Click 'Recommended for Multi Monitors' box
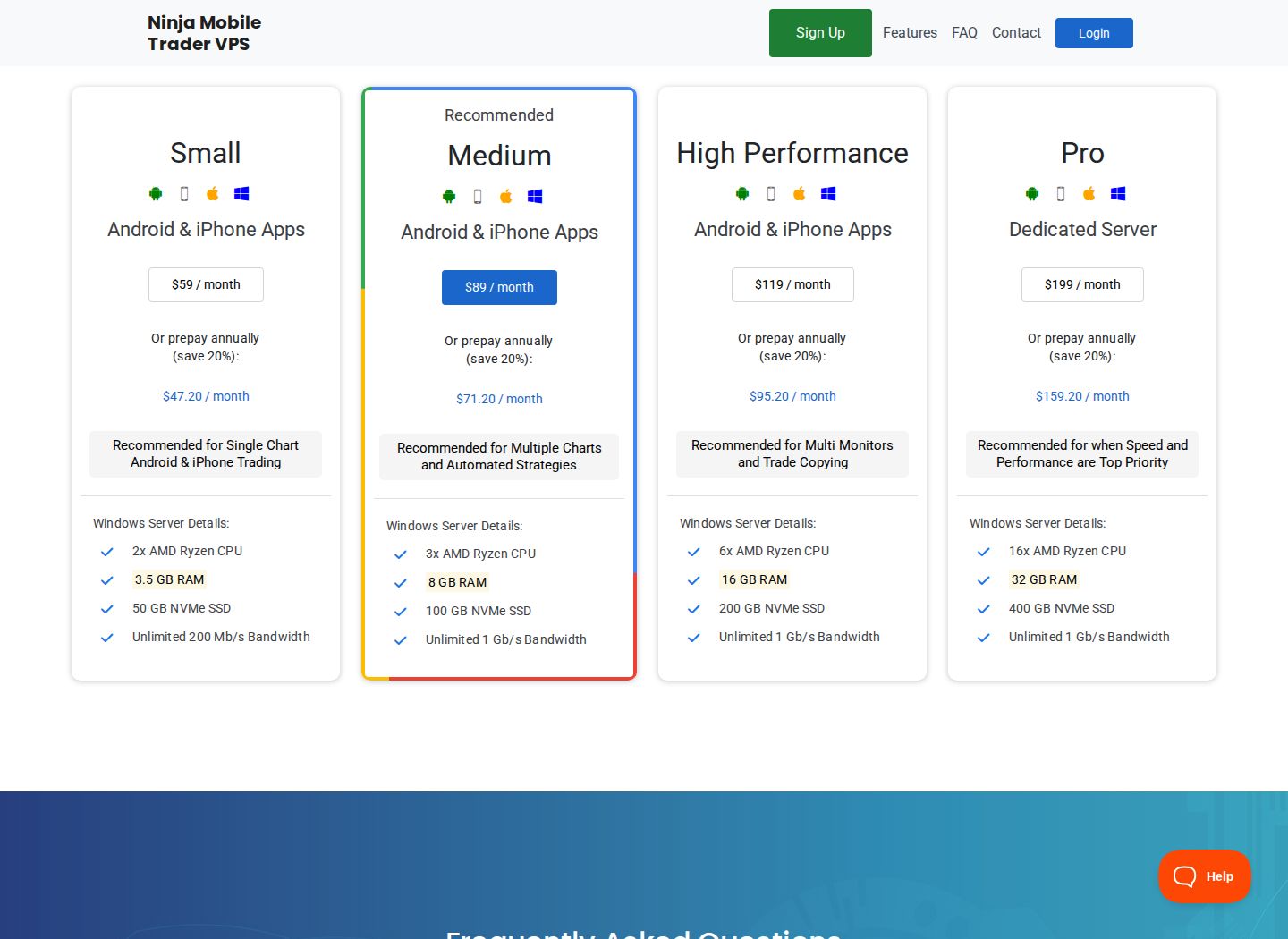The image size is (1288, 939). (x=792, y=454)
